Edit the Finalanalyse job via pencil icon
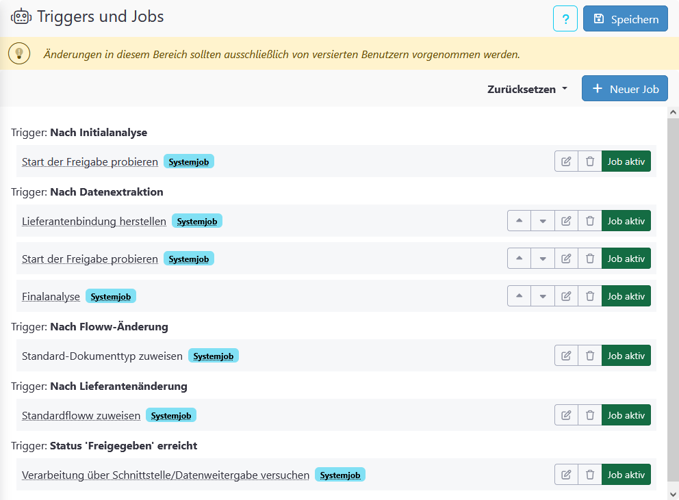 coord(566,296)
